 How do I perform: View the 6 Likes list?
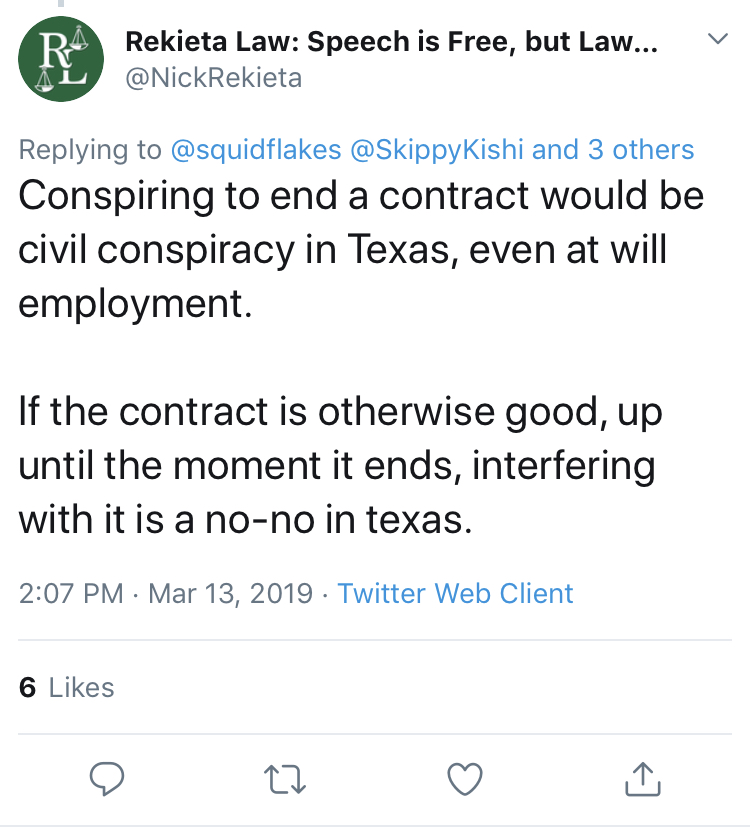[66, 687]
